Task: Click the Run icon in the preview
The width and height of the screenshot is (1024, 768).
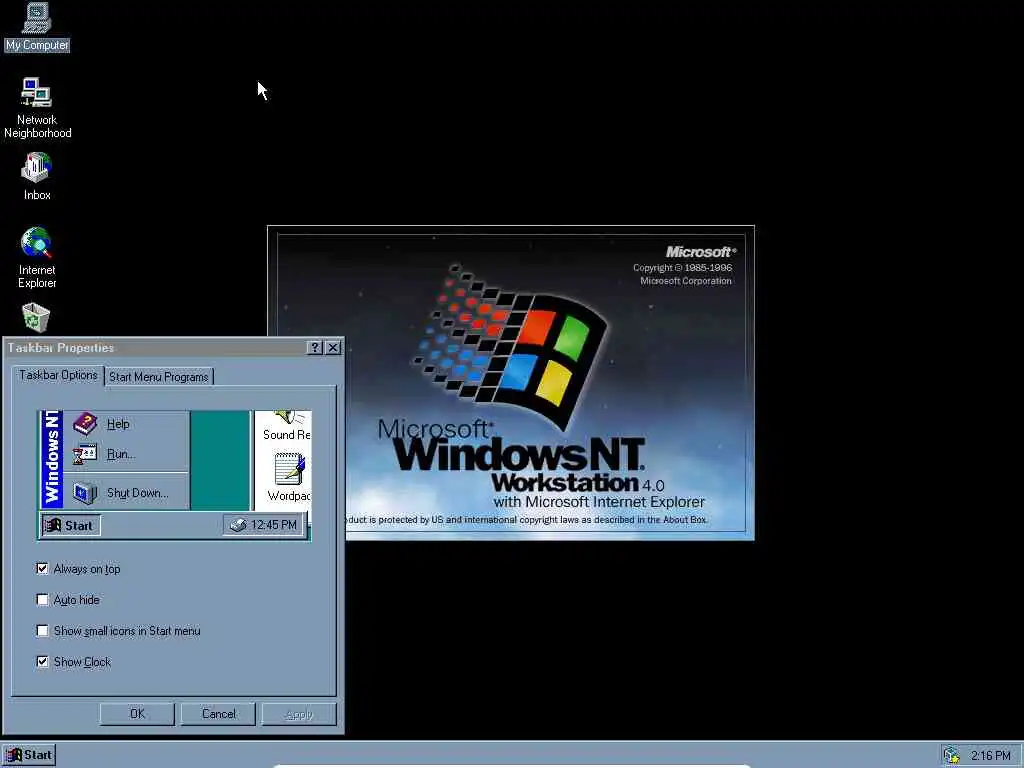Action: pos(85,454)
